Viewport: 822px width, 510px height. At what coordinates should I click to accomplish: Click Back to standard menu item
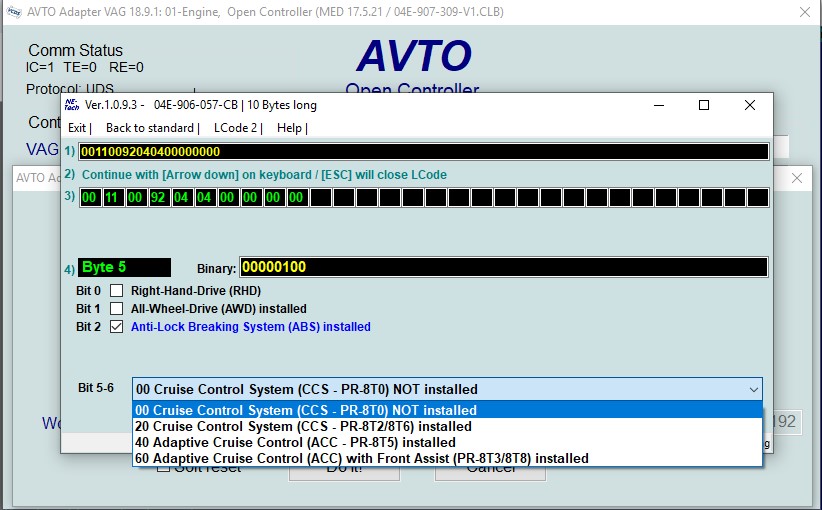pos(150,128)
